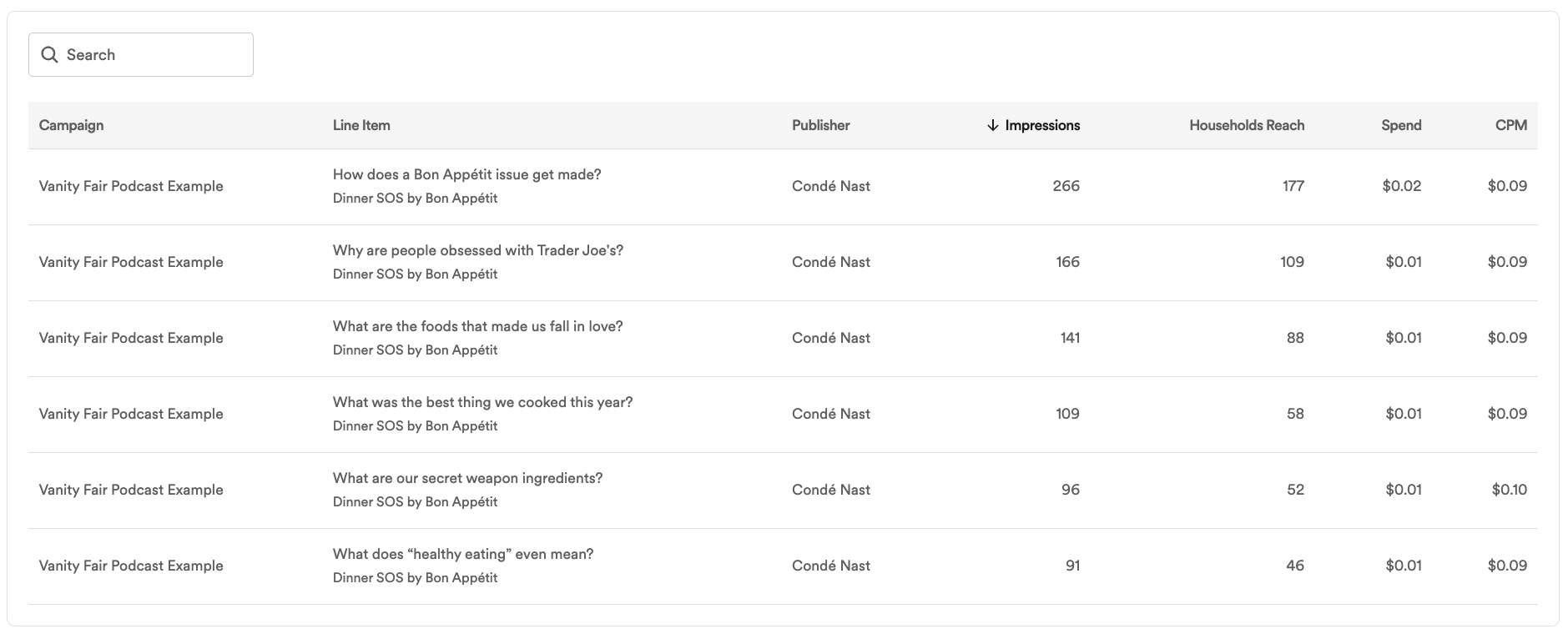Screen dimensions: 1568x639
Task: Click Condé Nast in the Bon Appétit issue row
Action: tap(831, 186)
